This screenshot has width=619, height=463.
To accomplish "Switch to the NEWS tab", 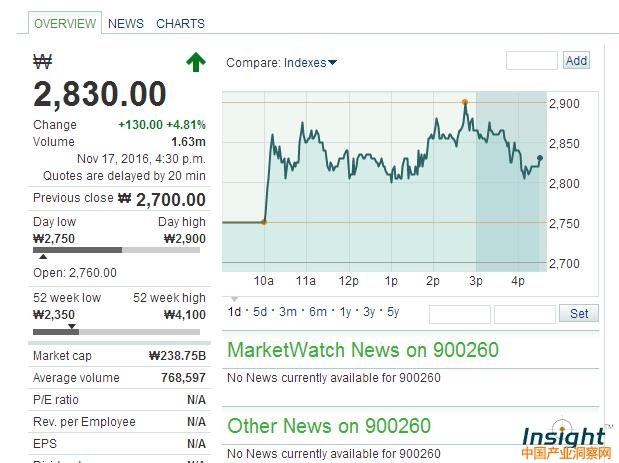I will (x=126, y=23).
